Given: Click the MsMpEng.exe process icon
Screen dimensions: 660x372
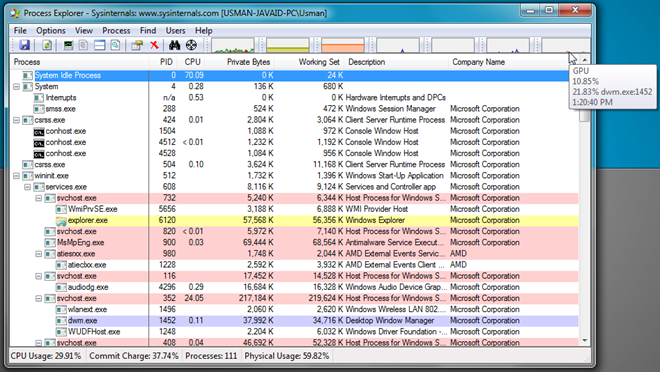Looking at the screenshot, I should coord(50,243).
